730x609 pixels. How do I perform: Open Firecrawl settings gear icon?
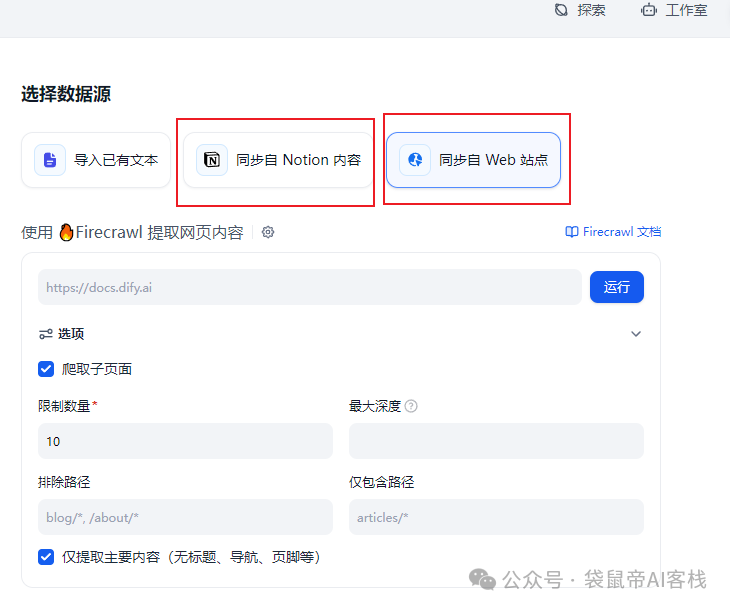[x=268, y=232]
